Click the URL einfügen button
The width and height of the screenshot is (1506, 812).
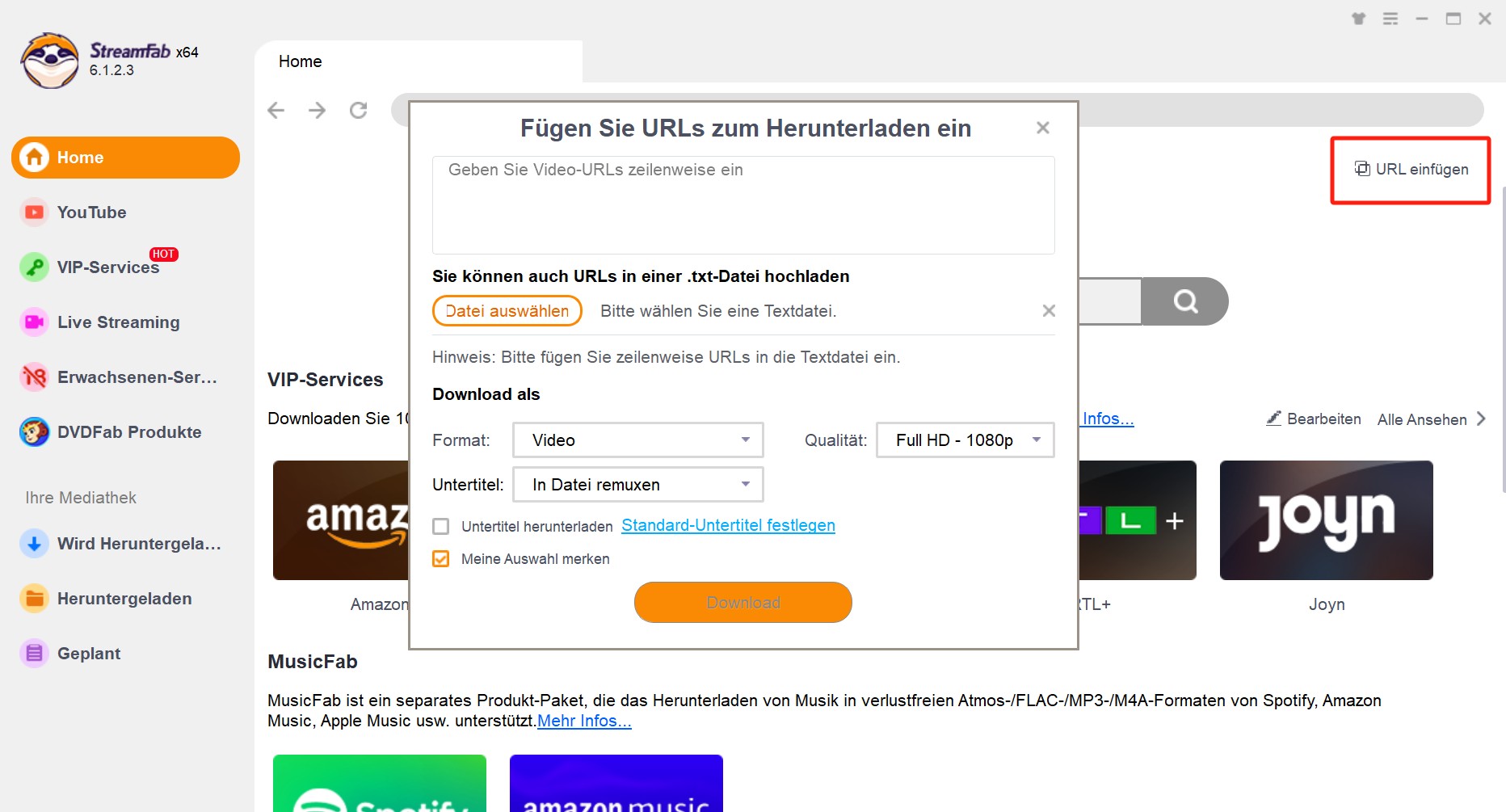click(x=1411, y=170)
